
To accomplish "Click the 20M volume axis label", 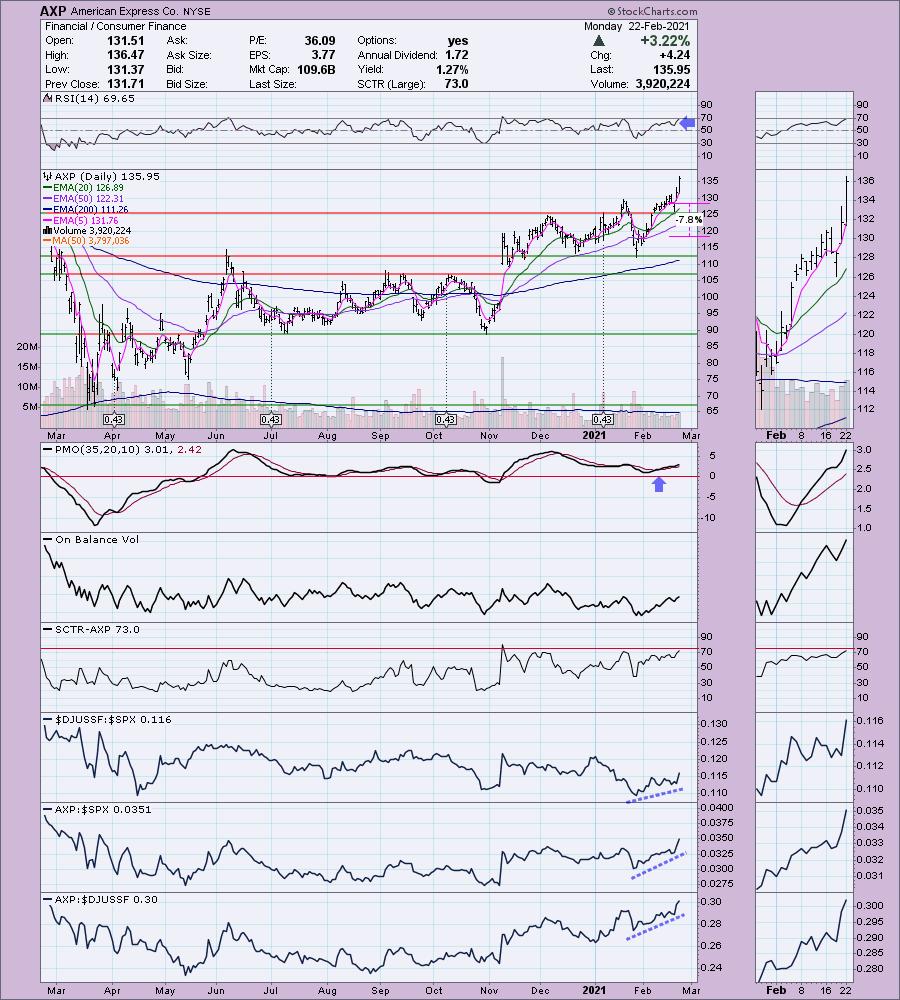I will tap(27, 346).
